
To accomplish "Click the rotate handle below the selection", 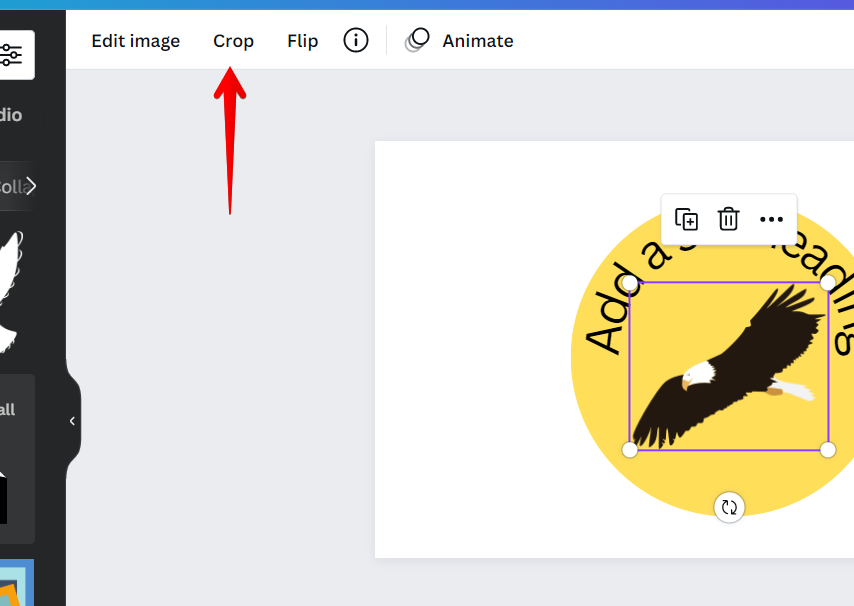I will click(x=729, y=507).
